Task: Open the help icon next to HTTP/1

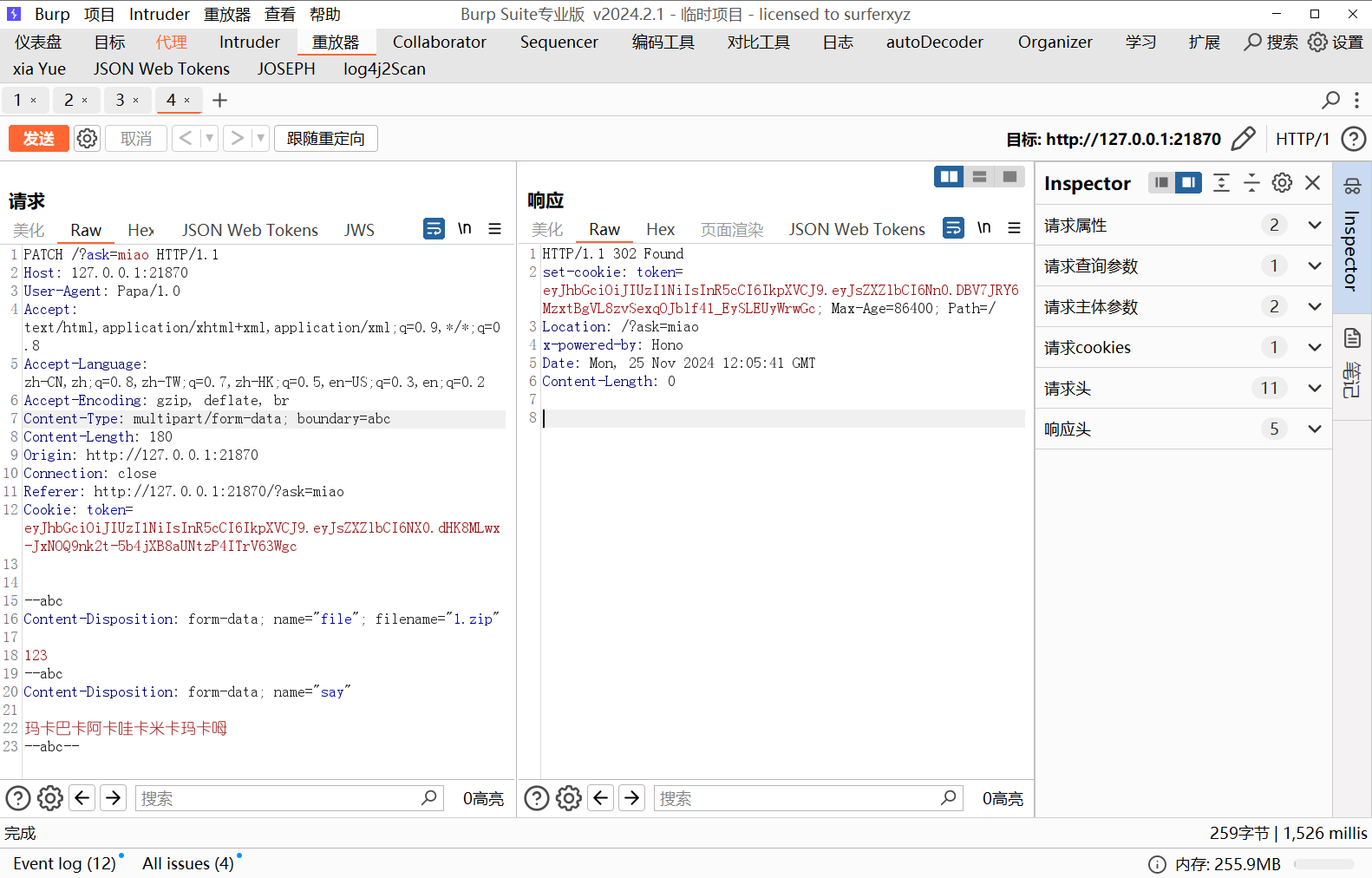Action: pyautogui.click(x=1353, y=139)
